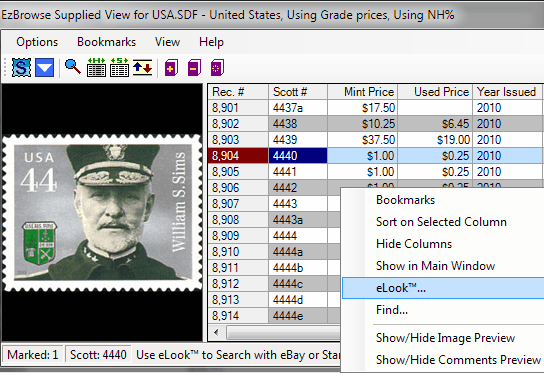Click the Mint Price column header
Image resolution: width=544 pixels, height=378 pixels.
(362, 92)
